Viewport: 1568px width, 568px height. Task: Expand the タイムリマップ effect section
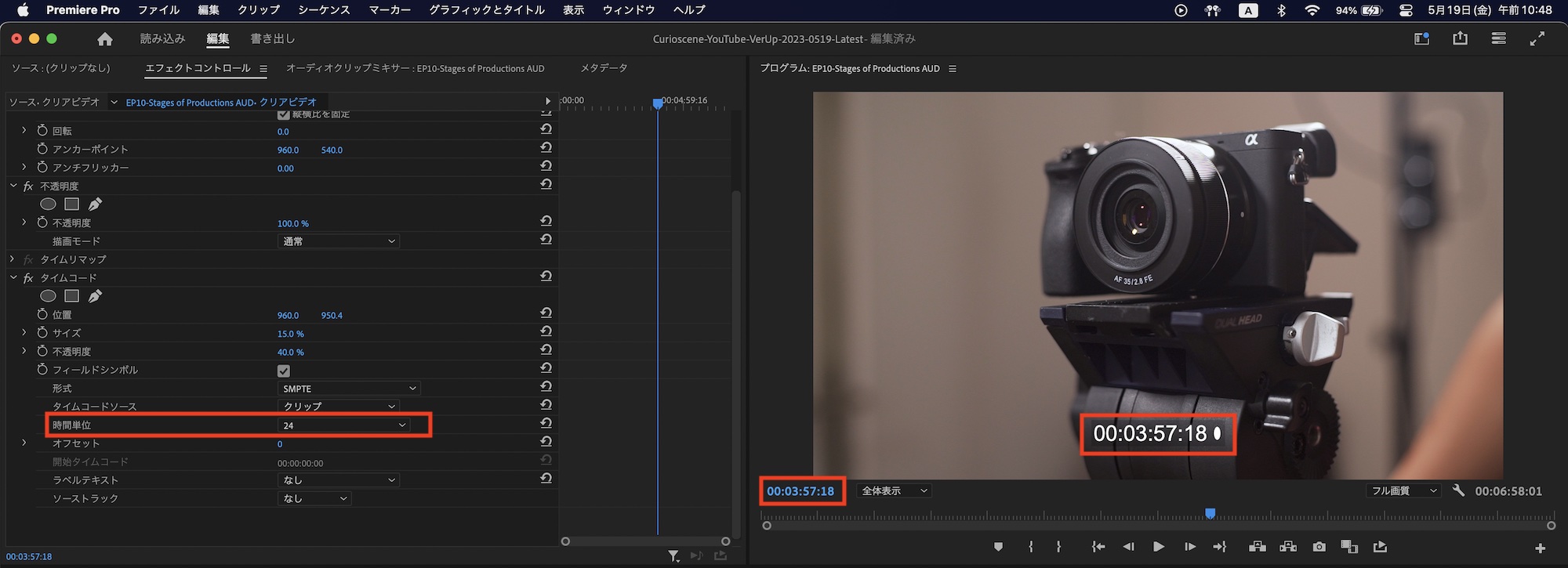[x=13, y=259]
